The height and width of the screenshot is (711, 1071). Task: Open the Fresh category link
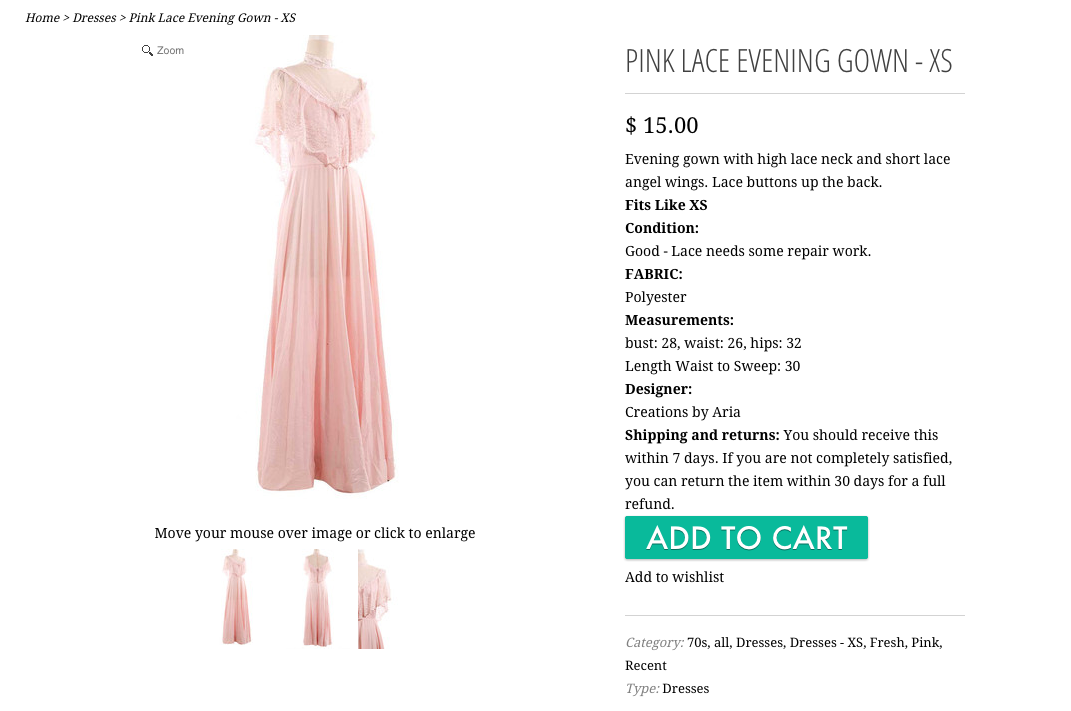(x=886, y=642)
